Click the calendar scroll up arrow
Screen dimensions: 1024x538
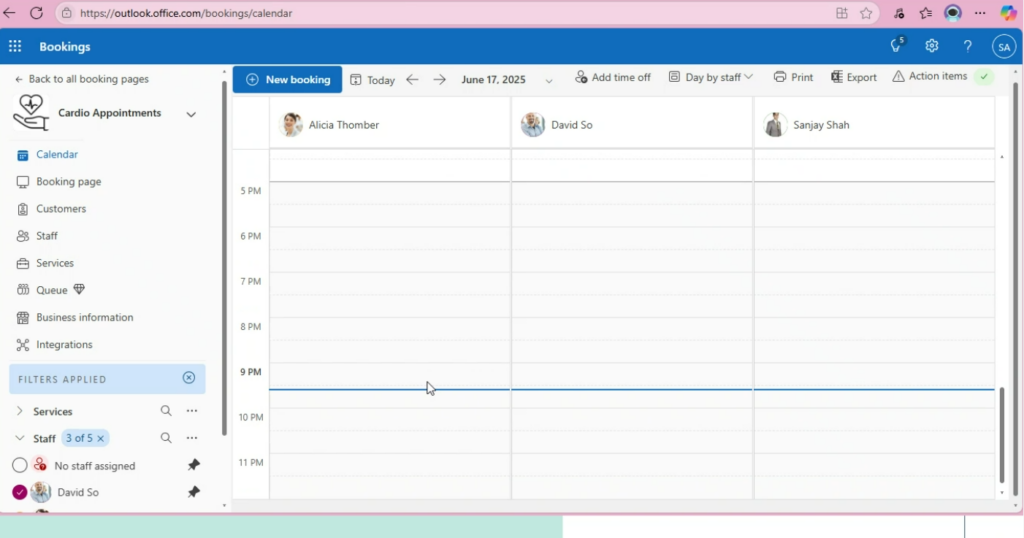1002,157
